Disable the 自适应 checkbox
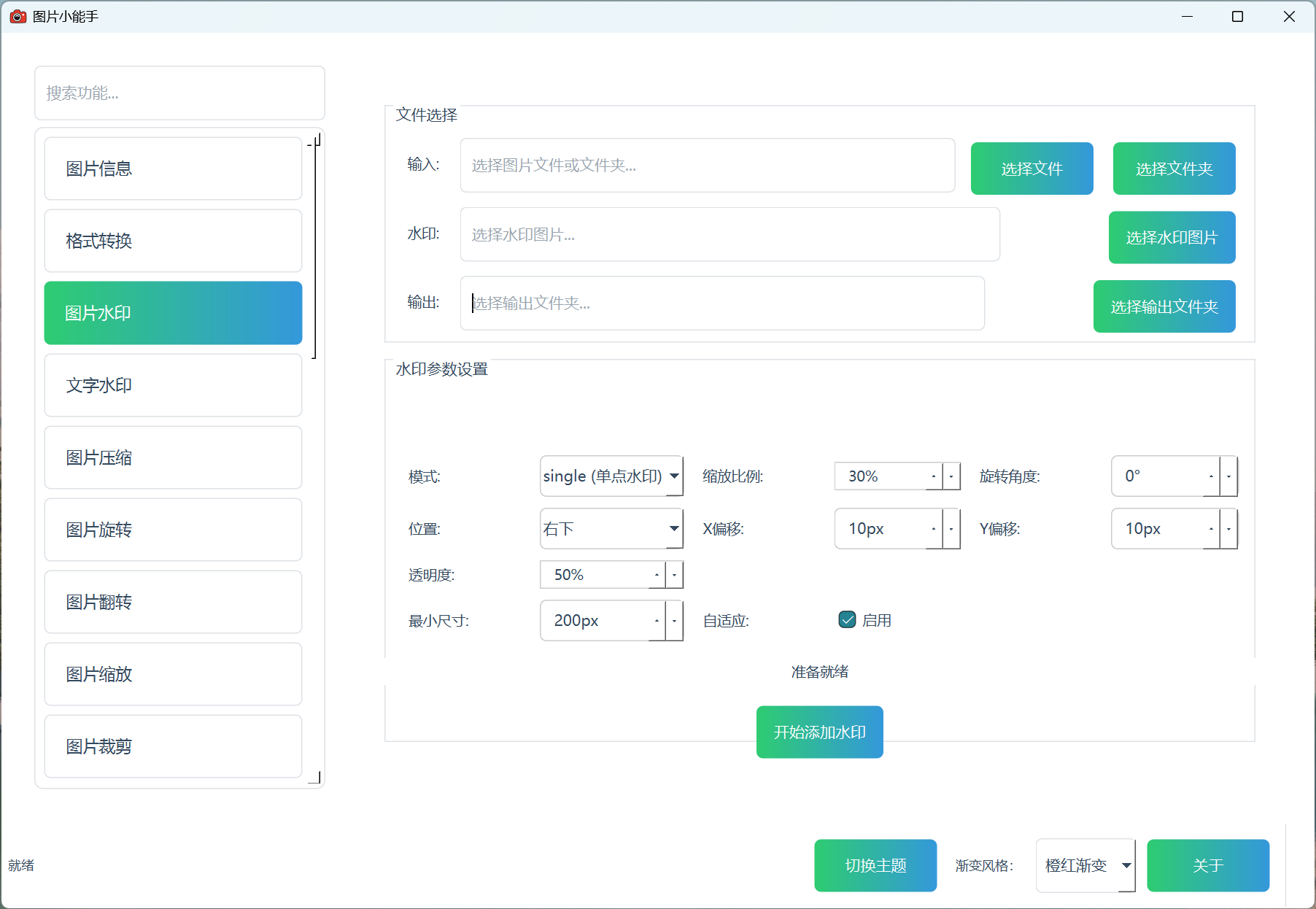1316x909 pixels. 847,619
